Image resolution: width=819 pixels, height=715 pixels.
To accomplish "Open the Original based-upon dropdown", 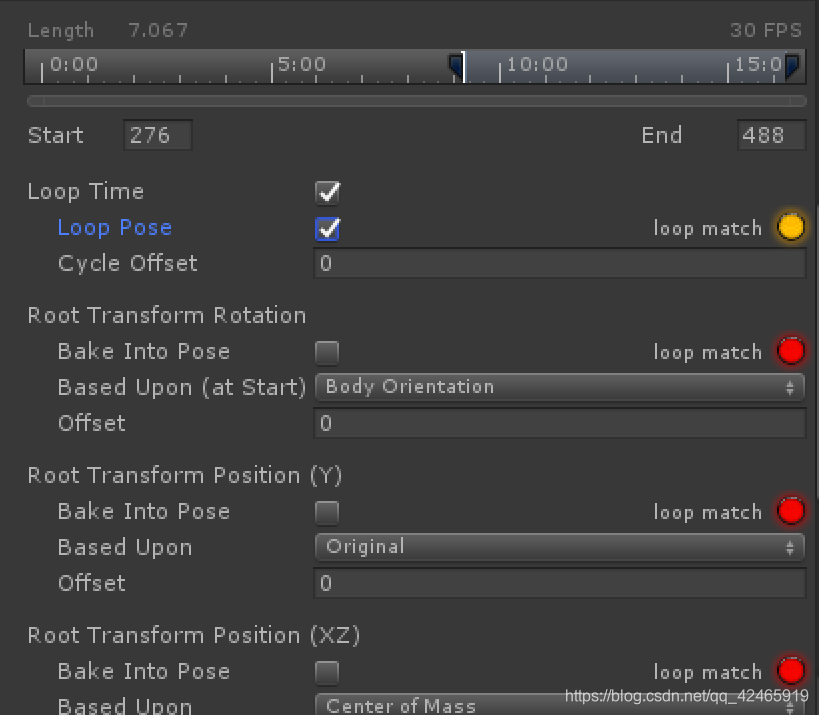I will [559, 547].
